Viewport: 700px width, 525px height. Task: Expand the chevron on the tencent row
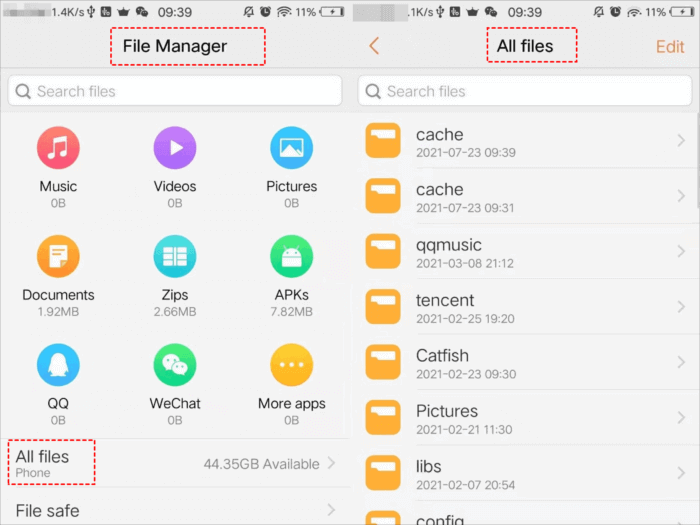(681, 307)
